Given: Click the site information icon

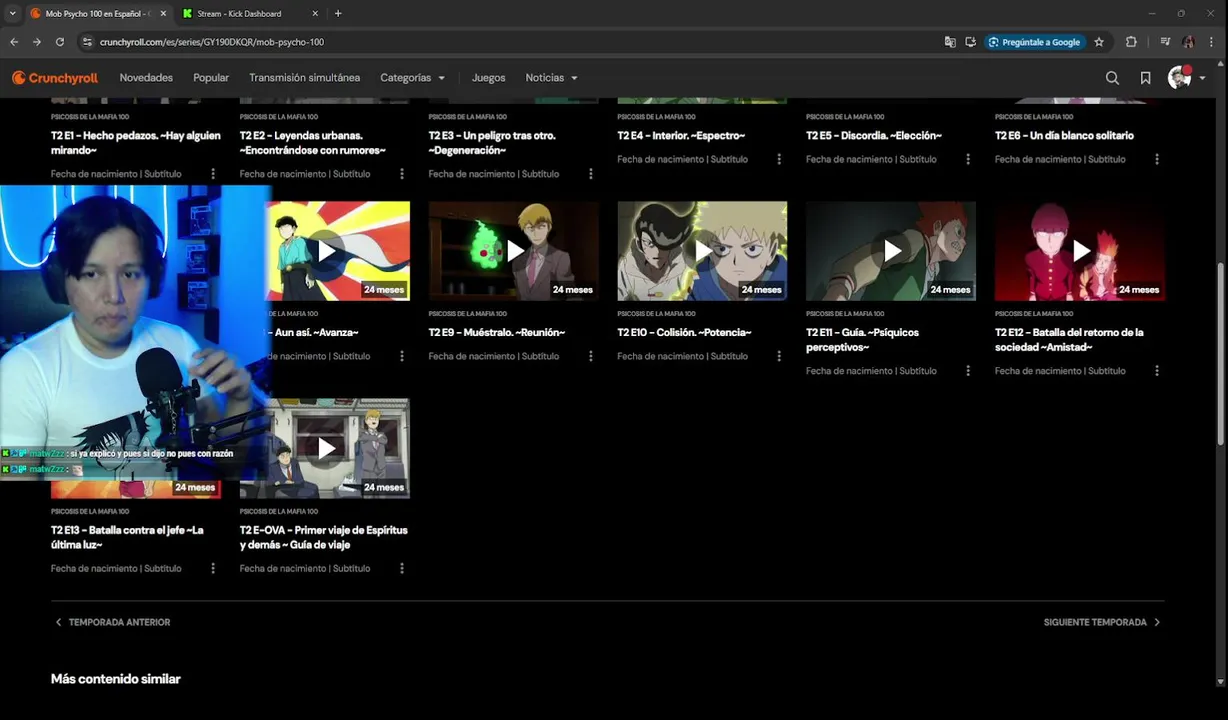Looking at the screenshot, I should pos(87,42).
